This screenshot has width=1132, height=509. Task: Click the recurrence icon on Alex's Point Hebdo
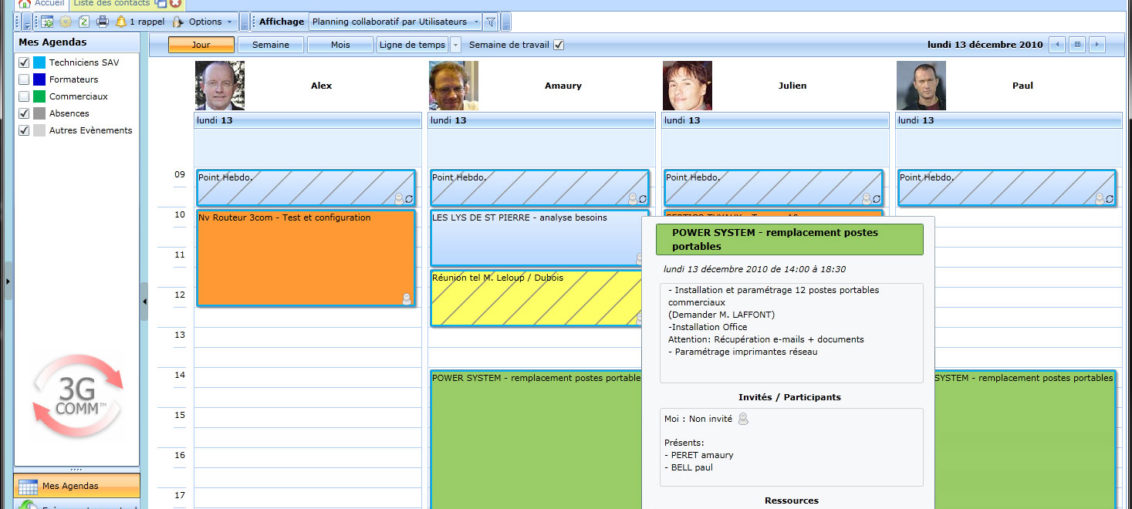(409, 199)
